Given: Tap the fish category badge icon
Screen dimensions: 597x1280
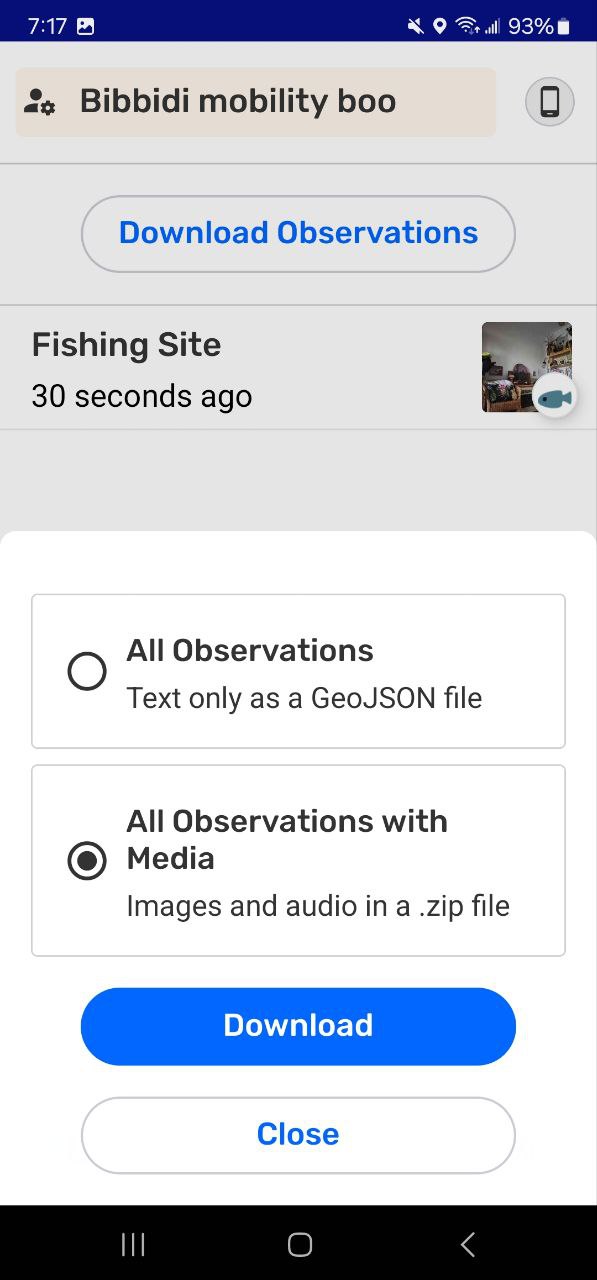Looking at the screenshot, I should tap(553, 397).
